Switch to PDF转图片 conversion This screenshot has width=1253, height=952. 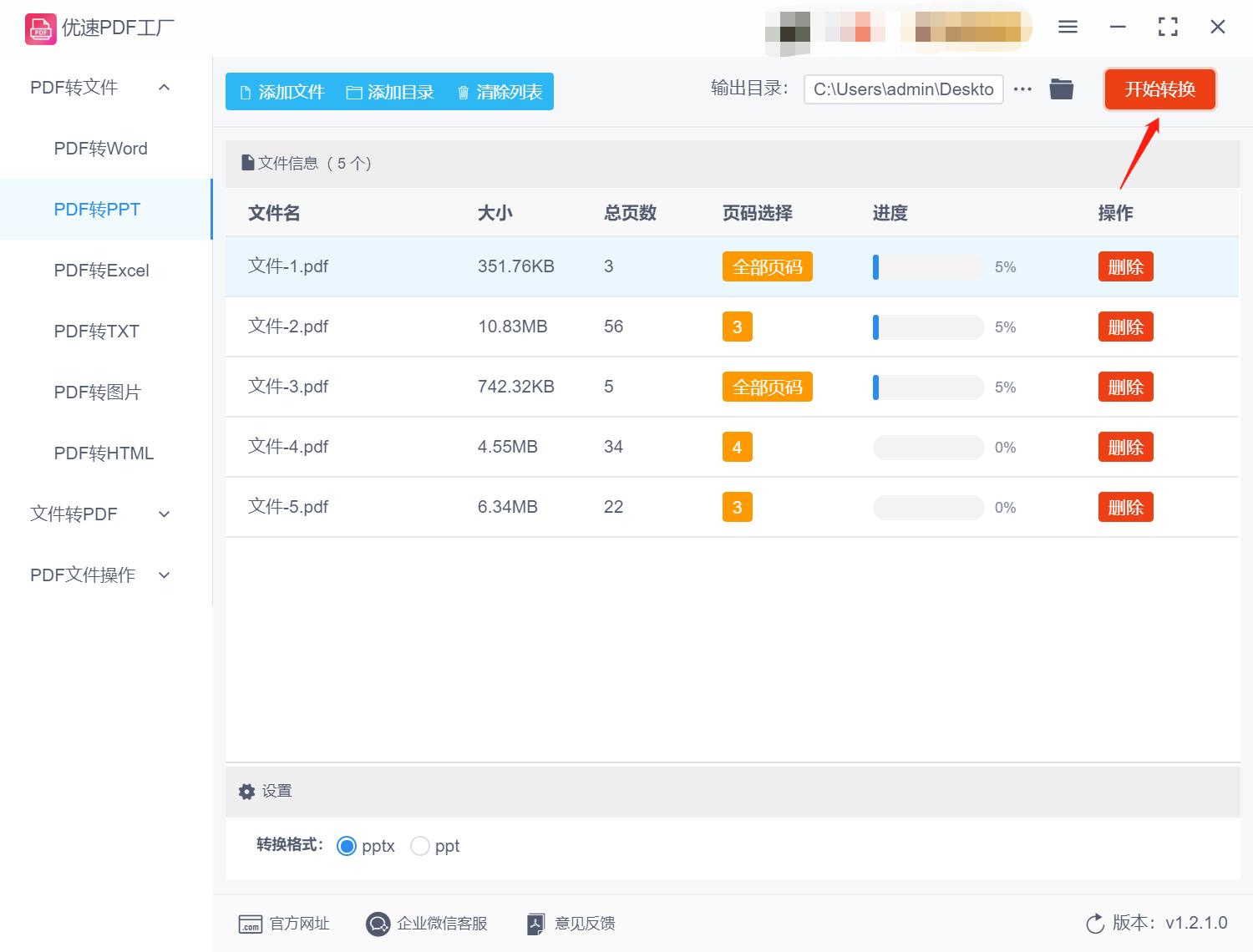pos(97,392)
